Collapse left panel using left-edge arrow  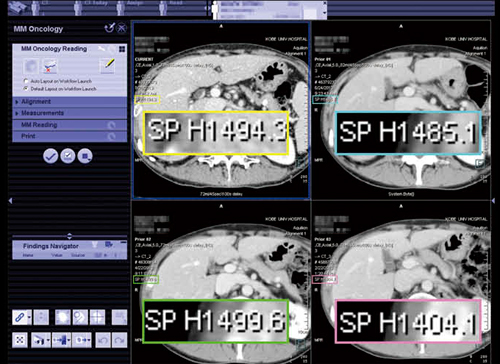coord(10,200)
